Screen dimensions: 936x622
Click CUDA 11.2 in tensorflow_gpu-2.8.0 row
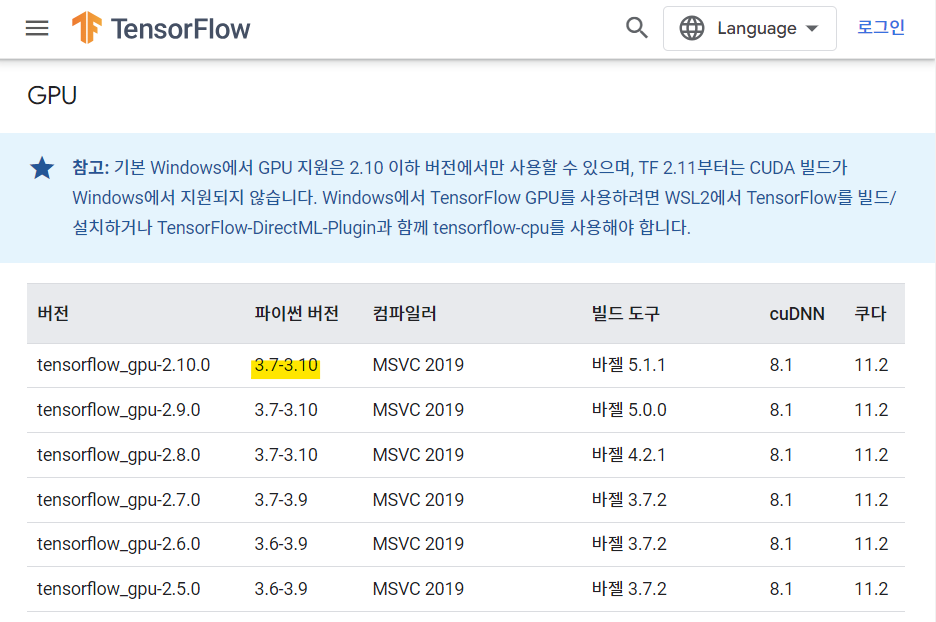pos(871,455)
